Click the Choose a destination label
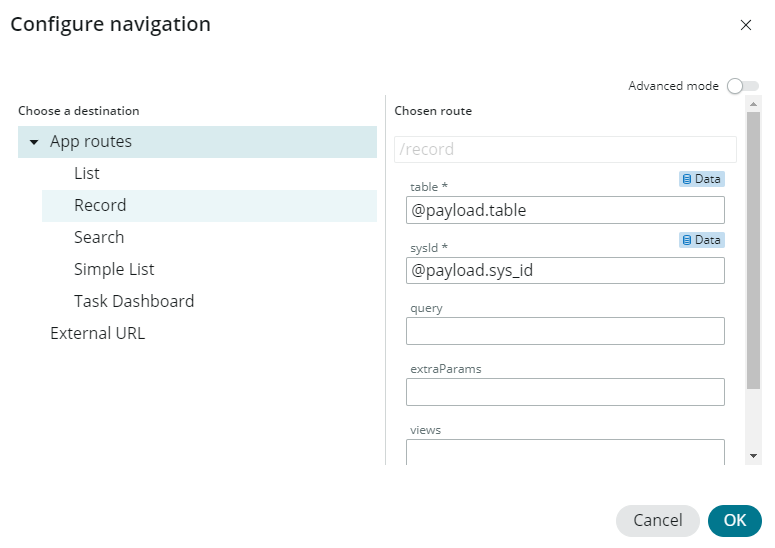Image resolution: width=775 pixels, height=548 pixels. point(79,111)
